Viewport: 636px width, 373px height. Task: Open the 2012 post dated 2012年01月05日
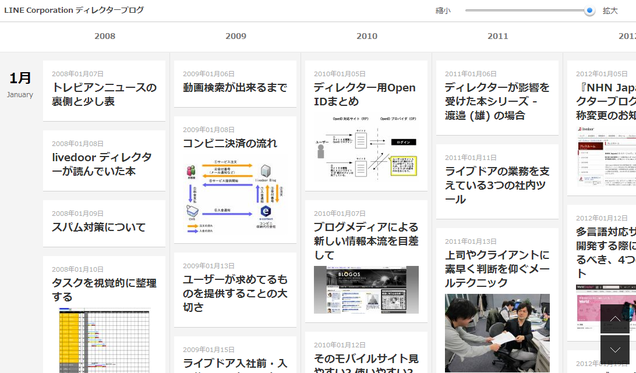(606, 101)
